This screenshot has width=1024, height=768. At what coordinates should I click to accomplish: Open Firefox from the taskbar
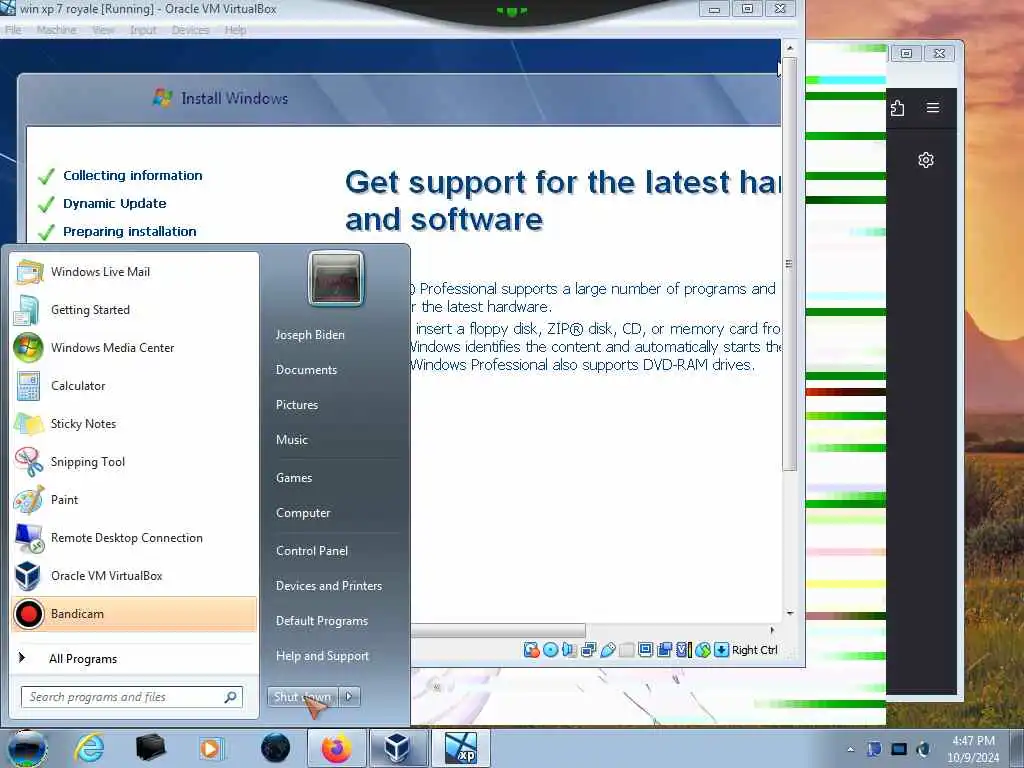336,748
